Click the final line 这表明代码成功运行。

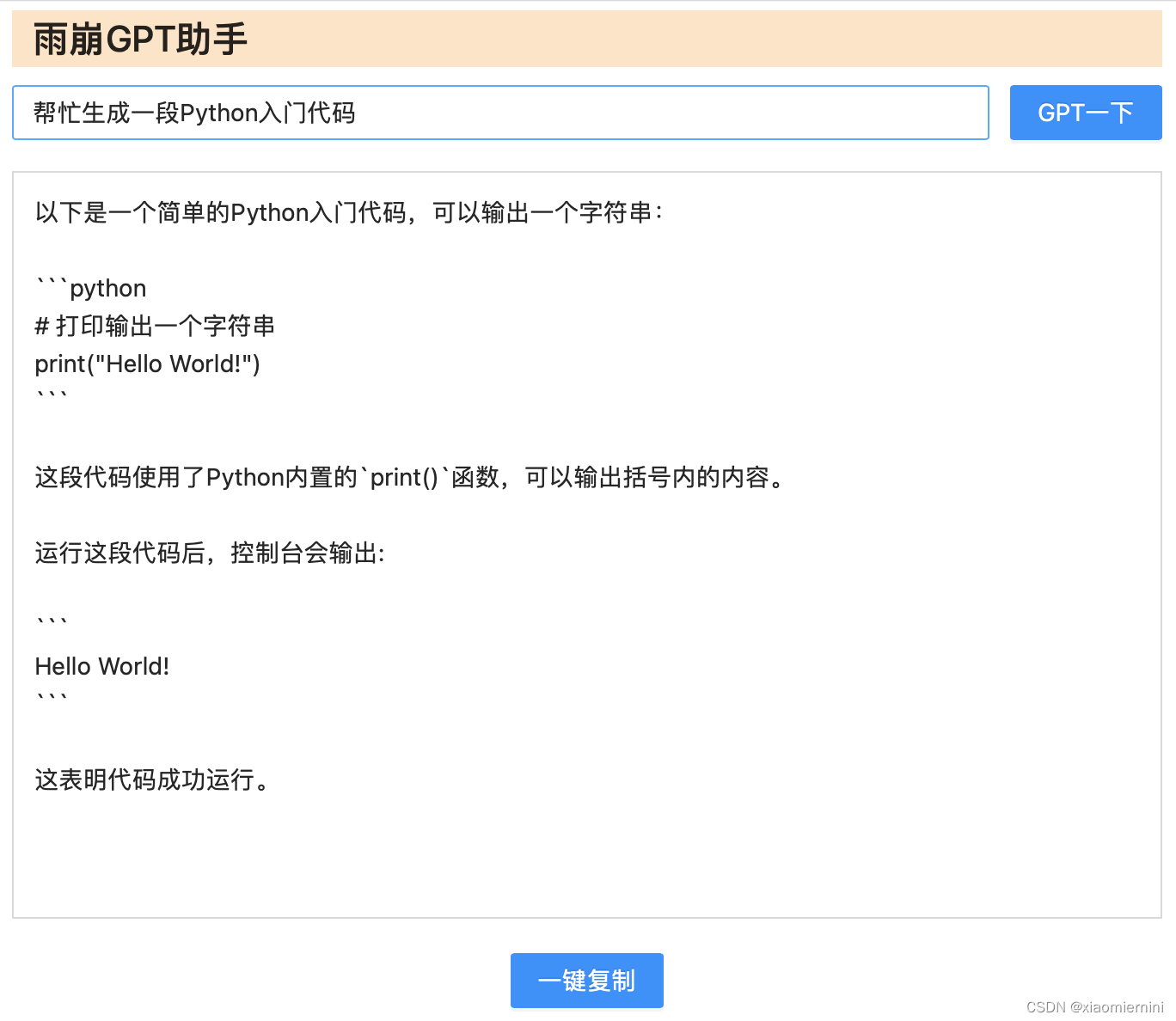[153, 780]
